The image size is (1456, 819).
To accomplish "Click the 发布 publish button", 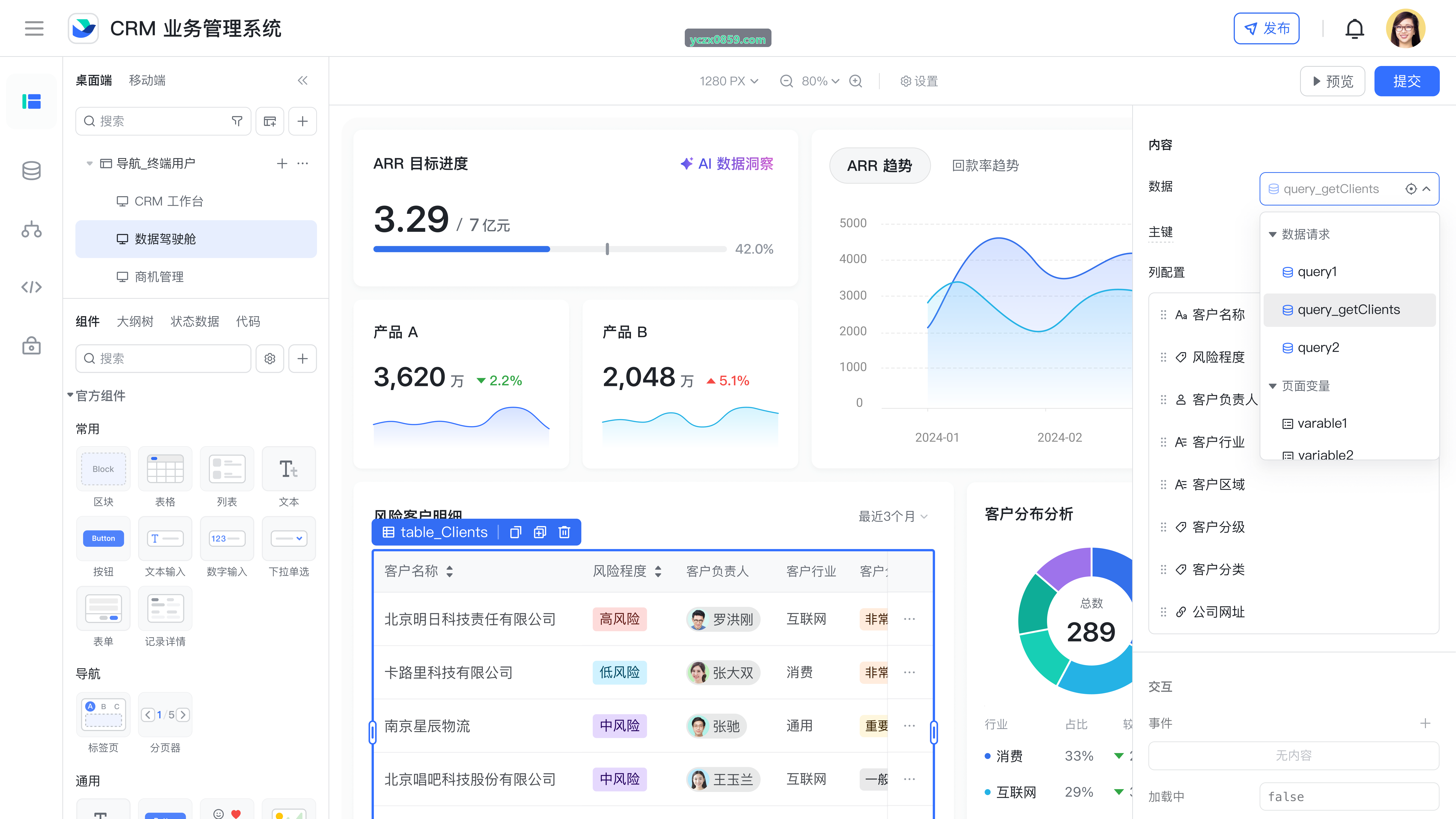I will coord(1266,28).
